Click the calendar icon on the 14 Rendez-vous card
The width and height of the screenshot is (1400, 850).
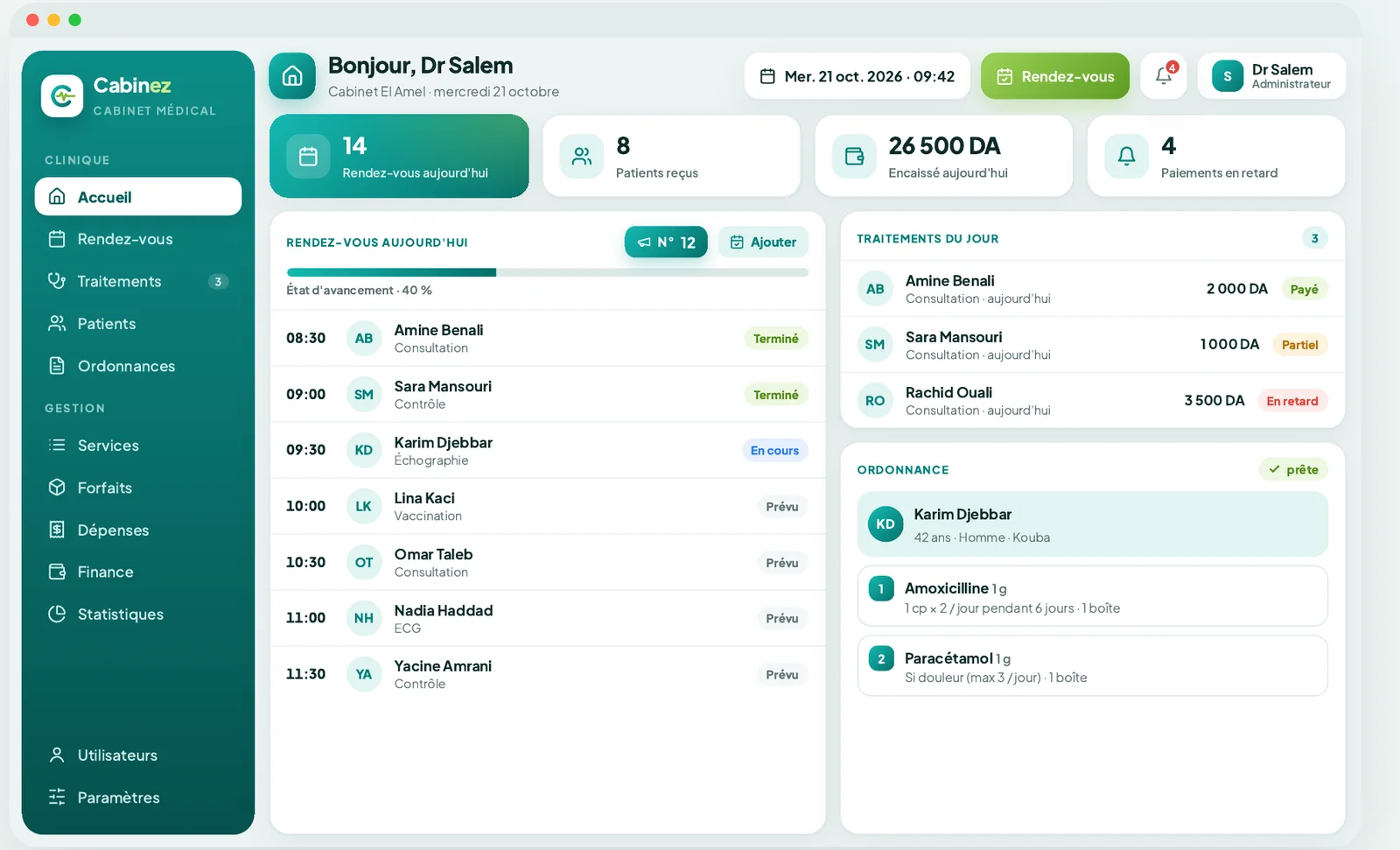tap(308, 157)
